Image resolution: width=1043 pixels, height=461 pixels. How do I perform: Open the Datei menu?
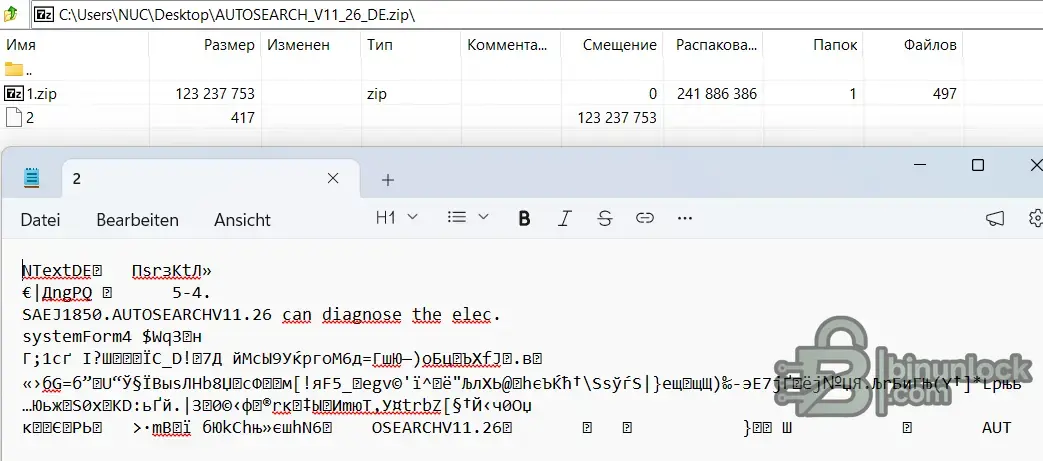(41, 220)
